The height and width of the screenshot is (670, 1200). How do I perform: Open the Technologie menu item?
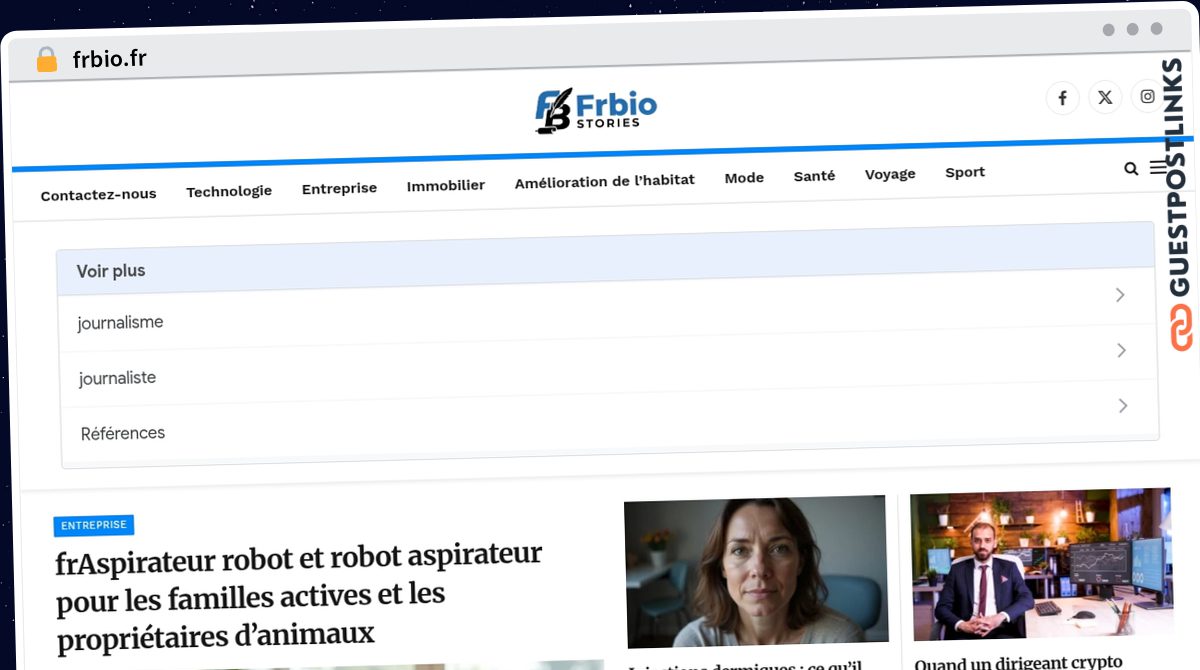(x=229, y=191)
